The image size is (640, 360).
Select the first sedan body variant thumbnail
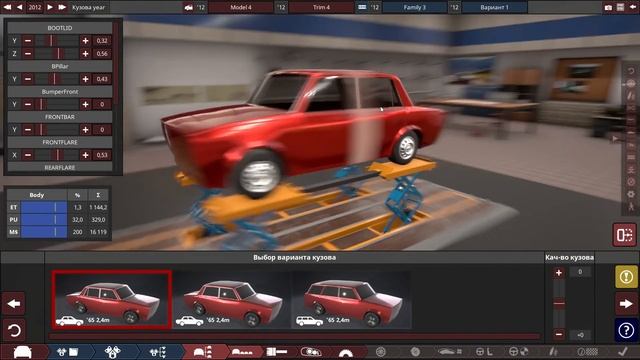point(111,299)
